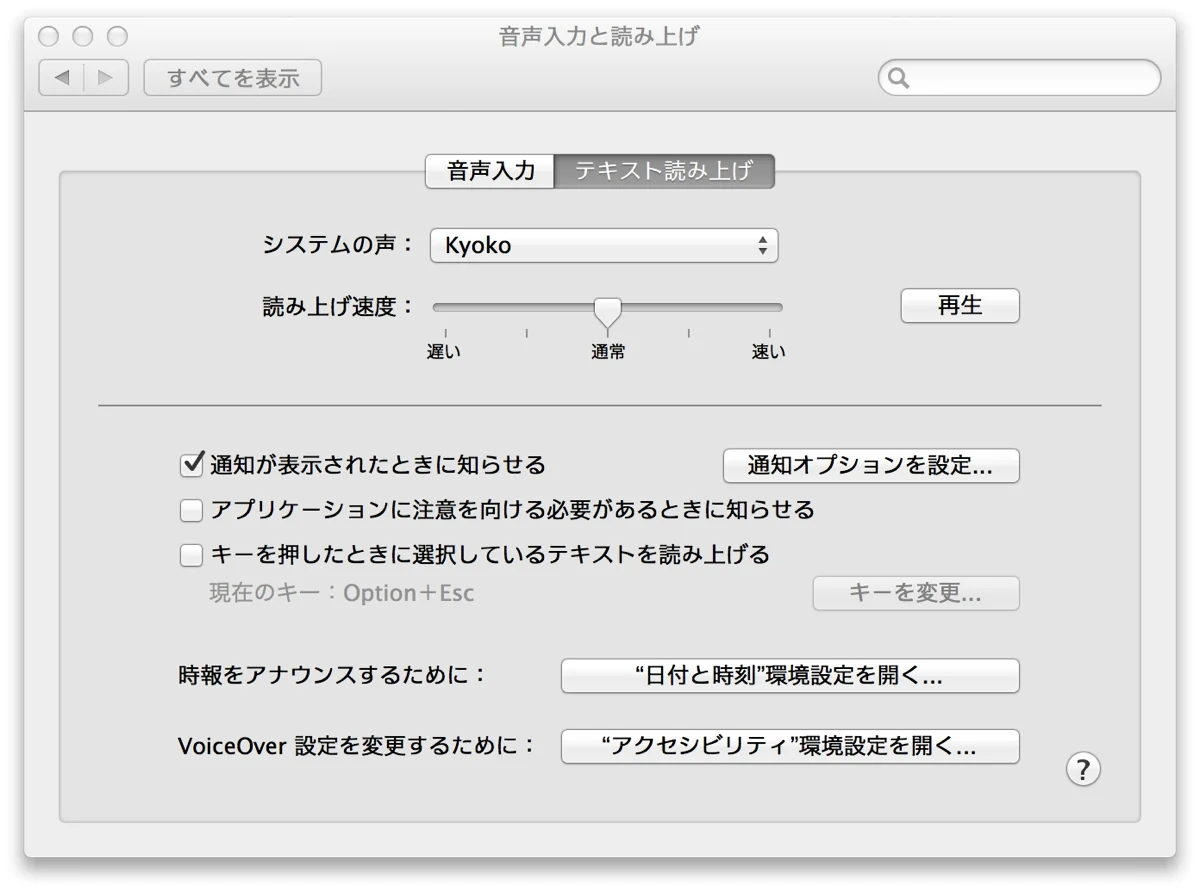This screenshot has width=1200, height=892.
Task: Click the 再生 play button
Action: [960, 306]
